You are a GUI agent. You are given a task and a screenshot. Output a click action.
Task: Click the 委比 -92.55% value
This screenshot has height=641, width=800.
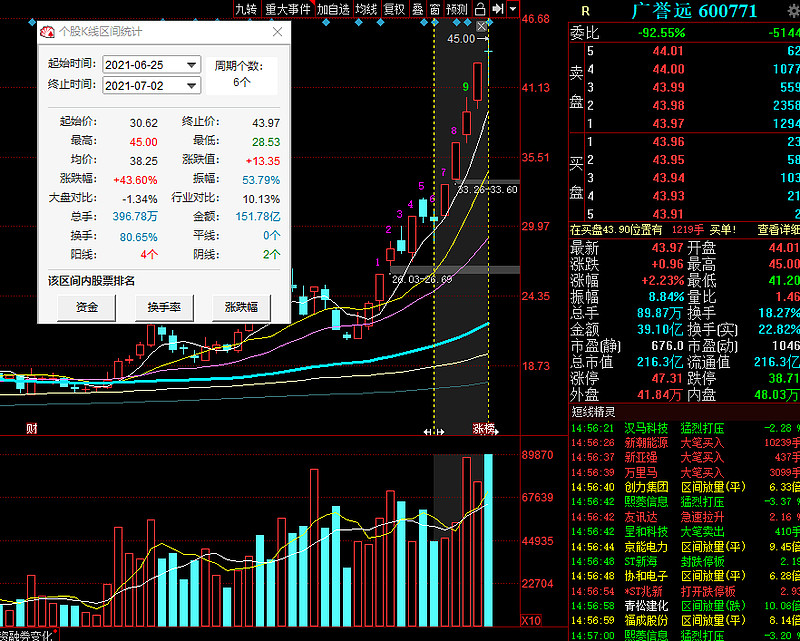[x=661, y=33]
